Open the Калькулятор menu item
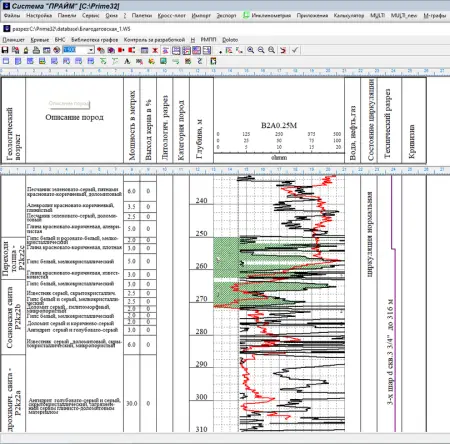450x444 pixels. [x=349, y=15]
